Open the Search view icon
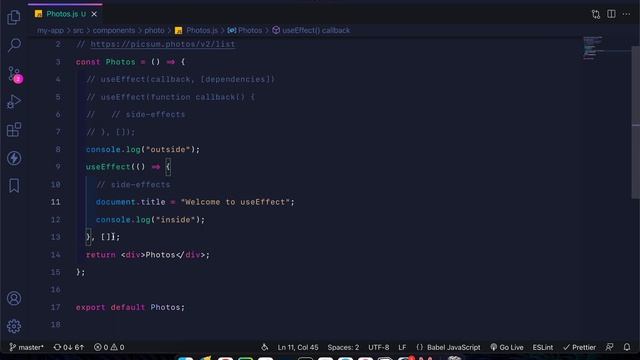The height and width of the screenshot is (360, 640). pos(14,45)
